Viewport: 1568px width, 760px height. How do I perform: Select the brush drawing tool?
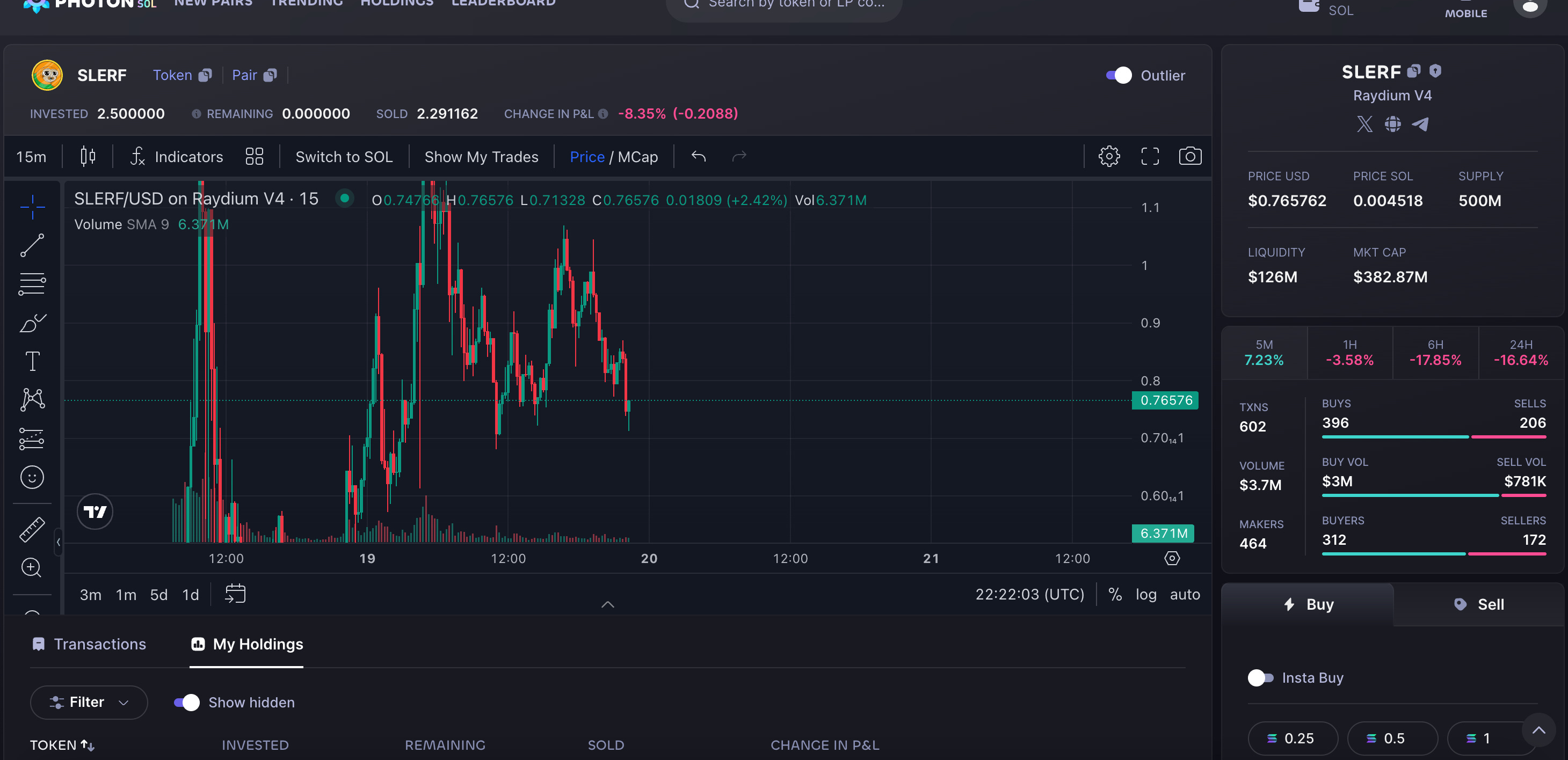(32, 323)
